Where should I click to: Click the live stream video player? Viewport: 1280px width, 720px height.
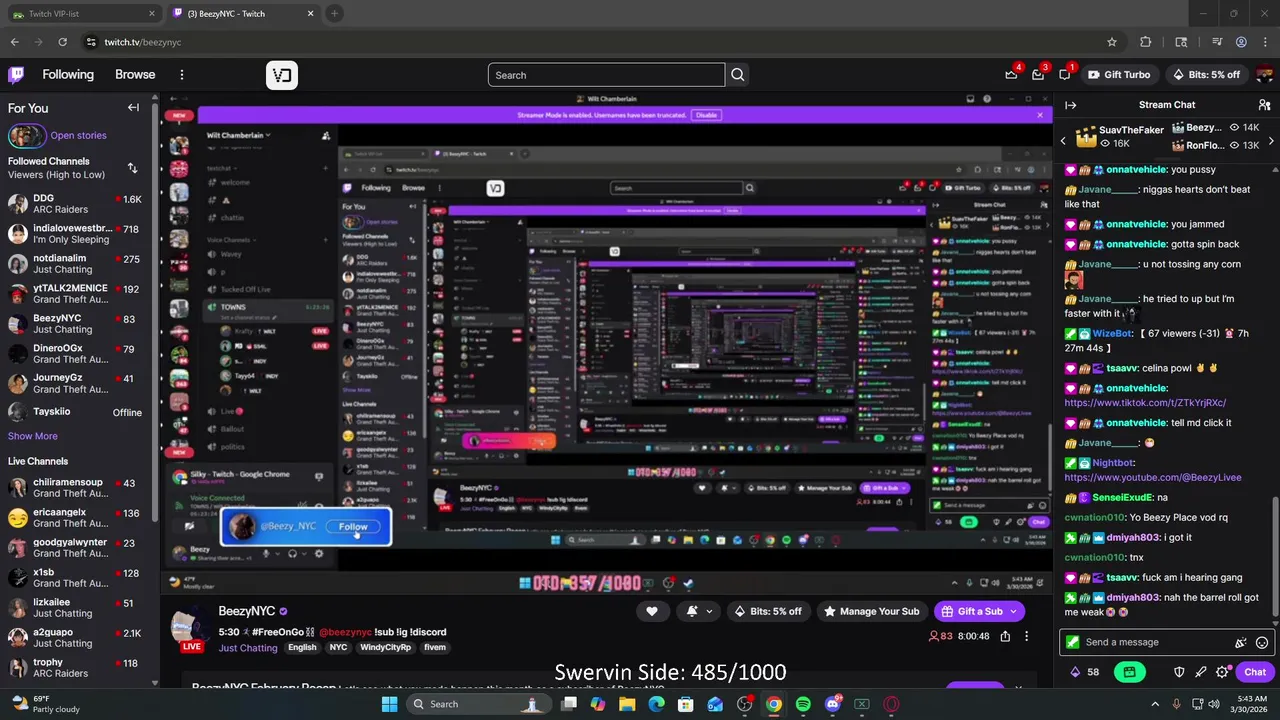click(606, 345)
